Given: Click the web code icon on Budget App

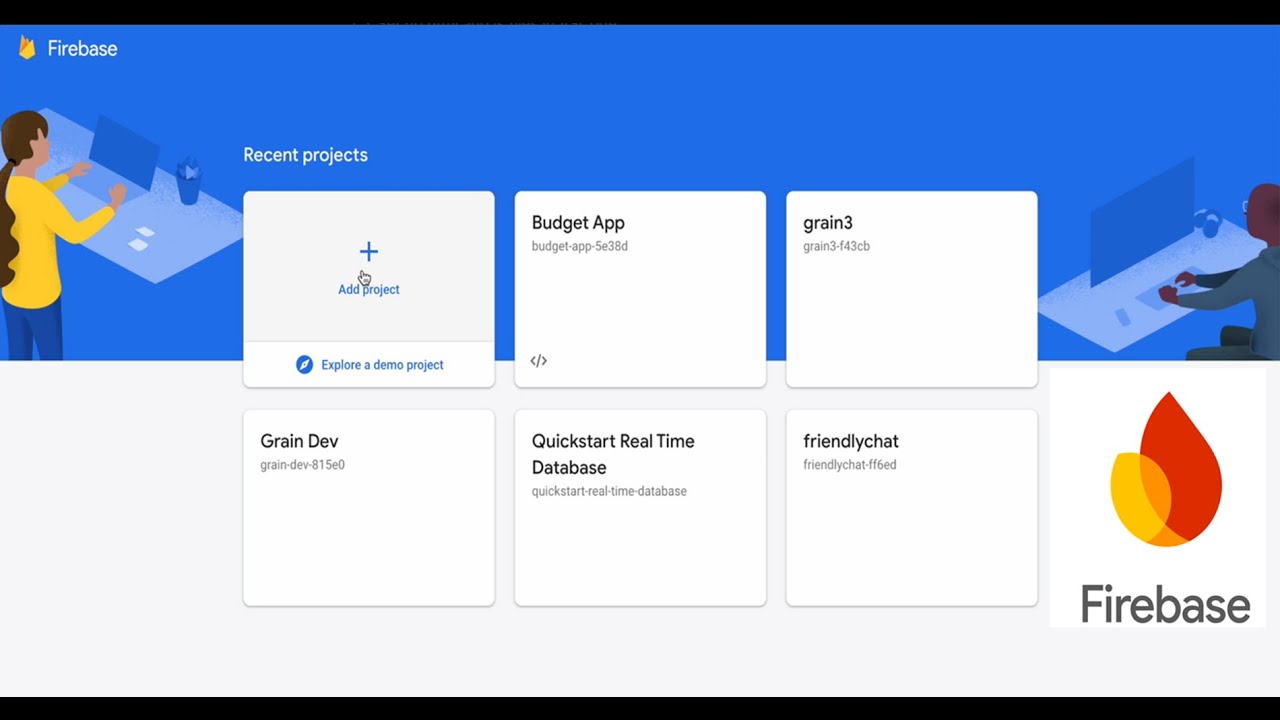Looking at the screenshot, I should (539, 361).
